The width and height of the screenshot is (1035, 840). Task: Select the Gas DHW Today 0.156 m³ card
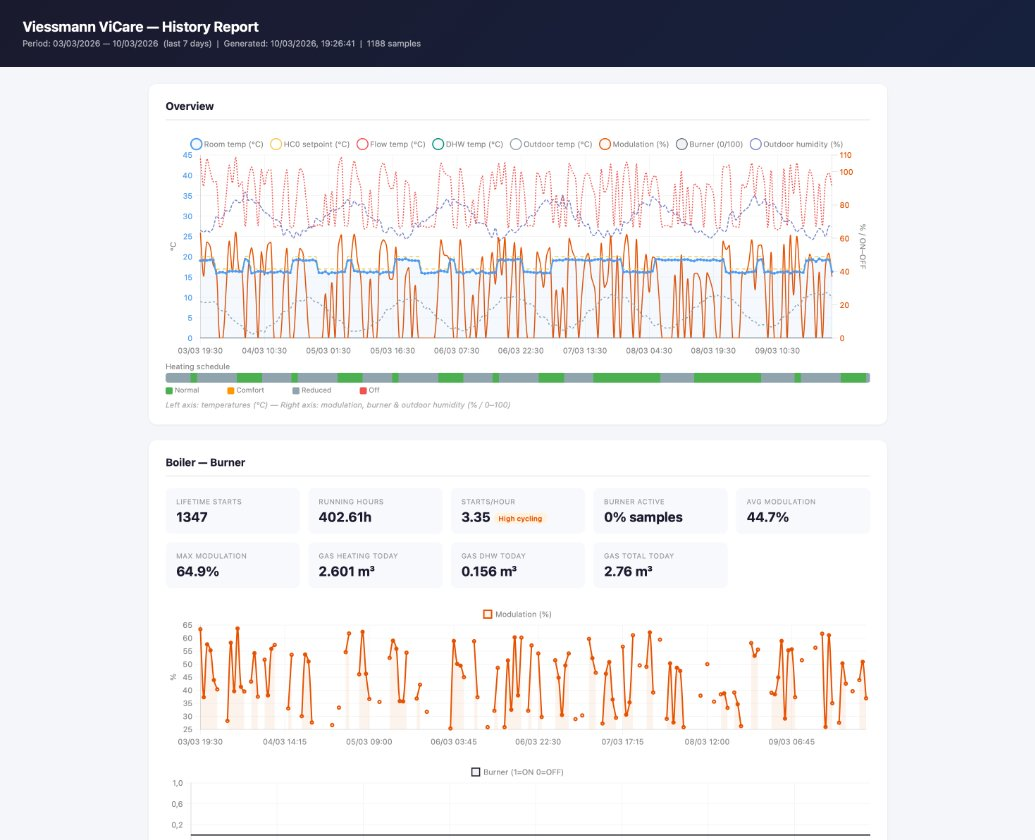pyautogui.click(x=518, y=565)
